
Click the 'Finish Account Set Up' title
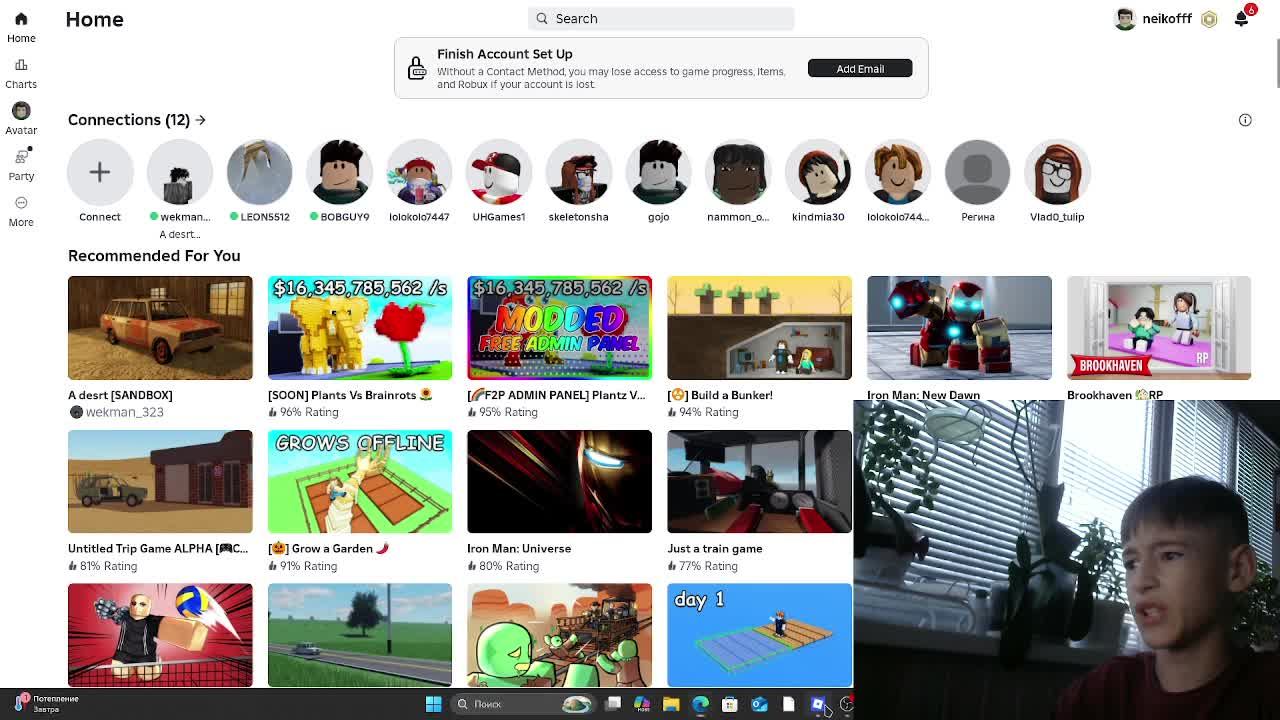[504, 54]
